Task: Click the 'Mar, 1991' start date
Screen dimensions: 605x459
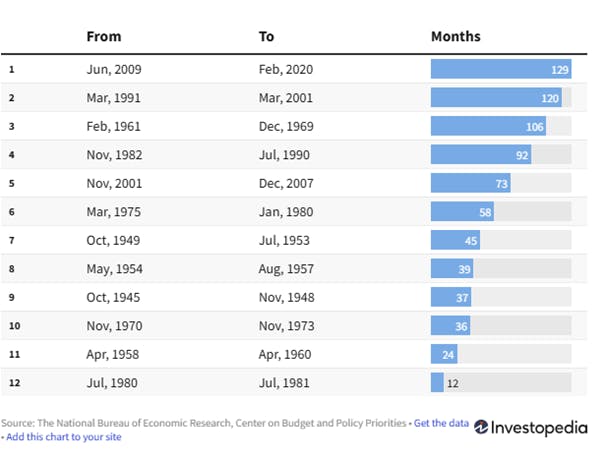Action: pyautogui.click(x=113, y=98)
